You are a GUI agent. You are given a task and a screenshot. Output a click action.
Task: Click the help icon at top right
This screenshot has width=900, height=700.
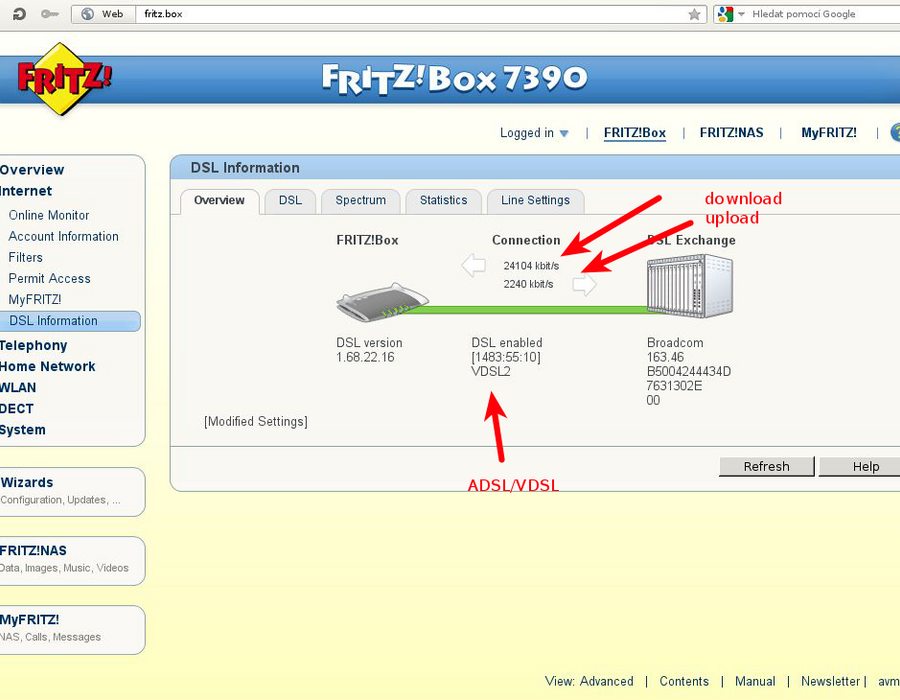click(x=895, y=133)
